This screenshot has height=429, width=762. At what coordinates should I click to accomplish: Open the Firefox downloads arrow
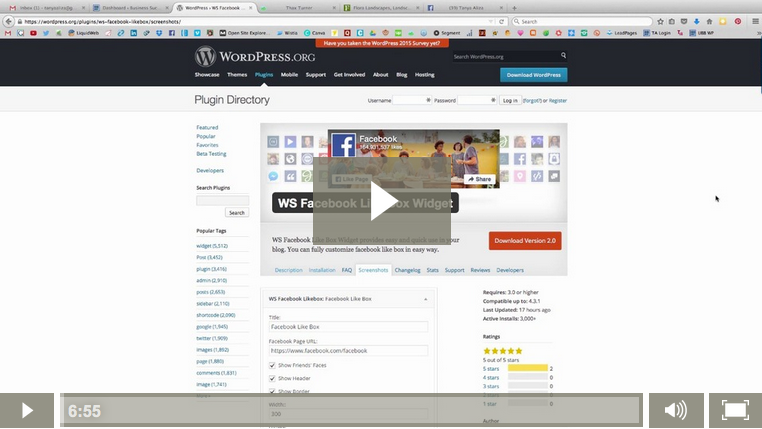click(696, 21)
